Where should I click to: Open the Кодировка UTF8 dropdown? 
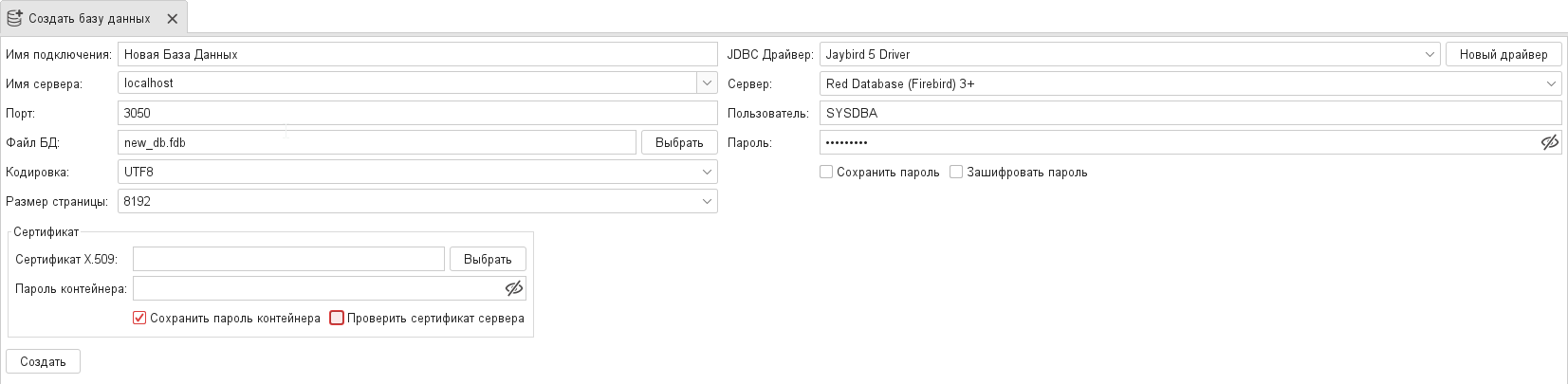707,172
